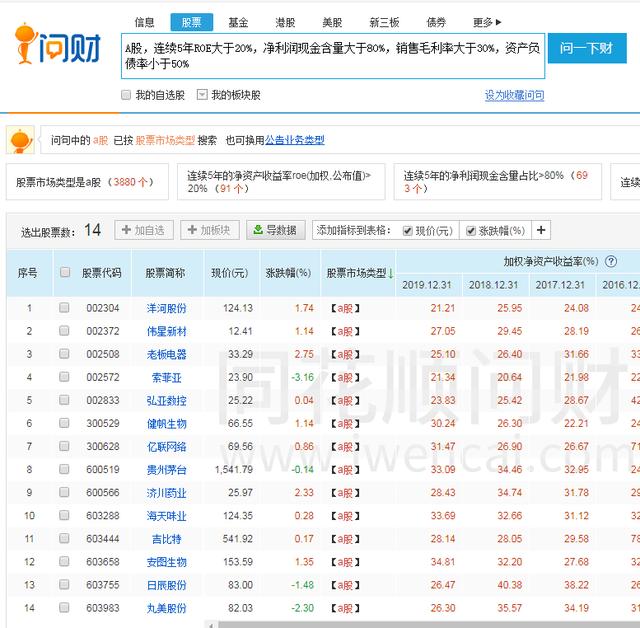Click the 2017.12.31 column header

(560, 285)
